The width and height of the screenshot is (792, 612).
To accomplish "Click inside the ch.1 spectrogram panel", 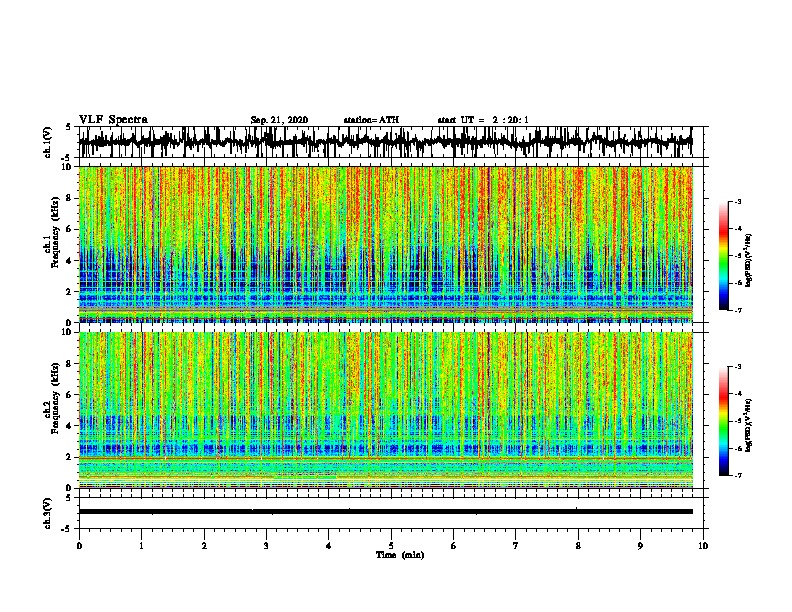I will (x=385, y=244).
